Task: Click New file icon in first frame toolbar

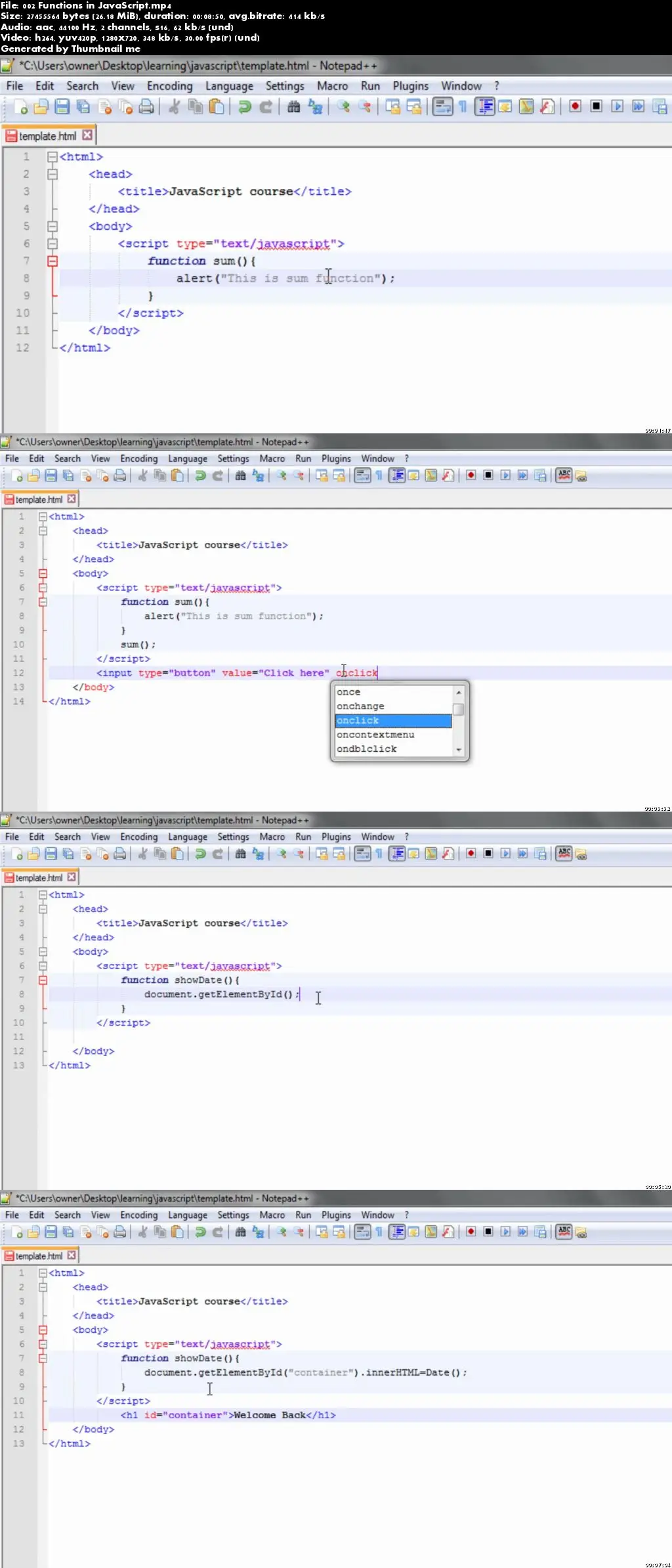Action: tap(20, 107)
